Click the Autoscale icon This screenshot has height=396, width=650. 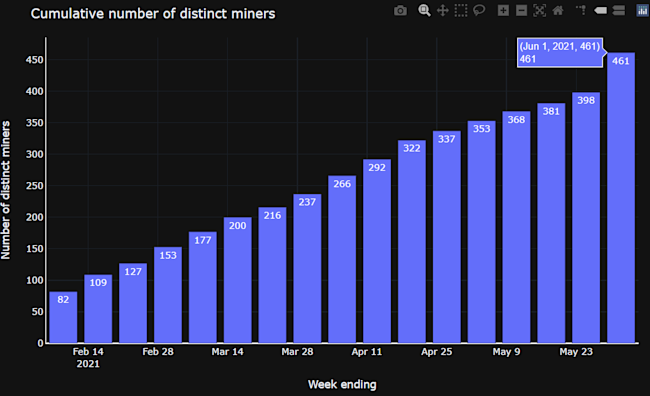539,11
